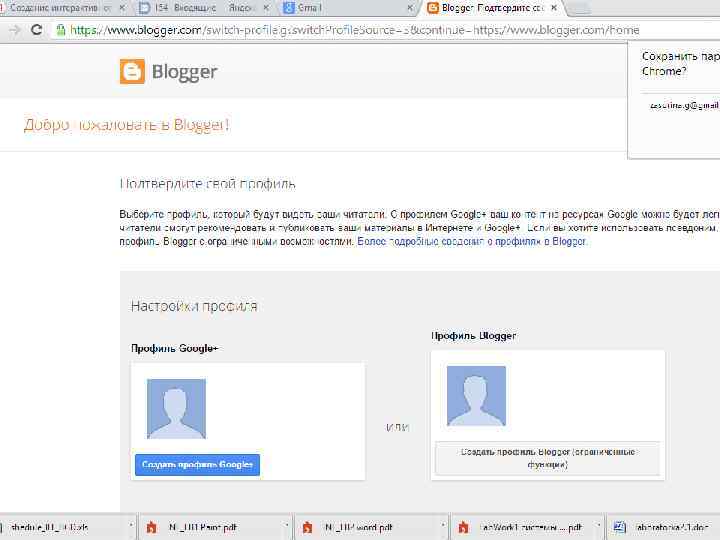Screen dimensions: 720x540
Task: Click 'Профиль Blogger' label
Action: coord(473,336)
